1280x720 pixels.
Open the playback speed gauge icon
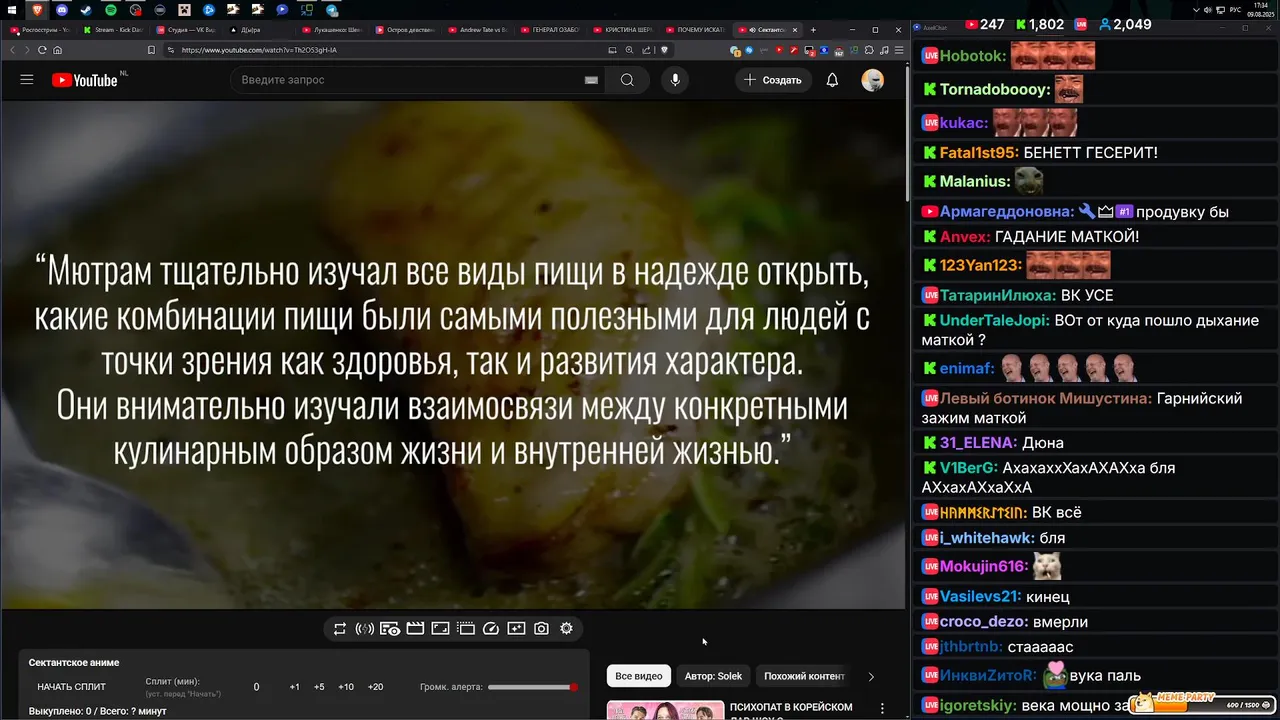491,629
